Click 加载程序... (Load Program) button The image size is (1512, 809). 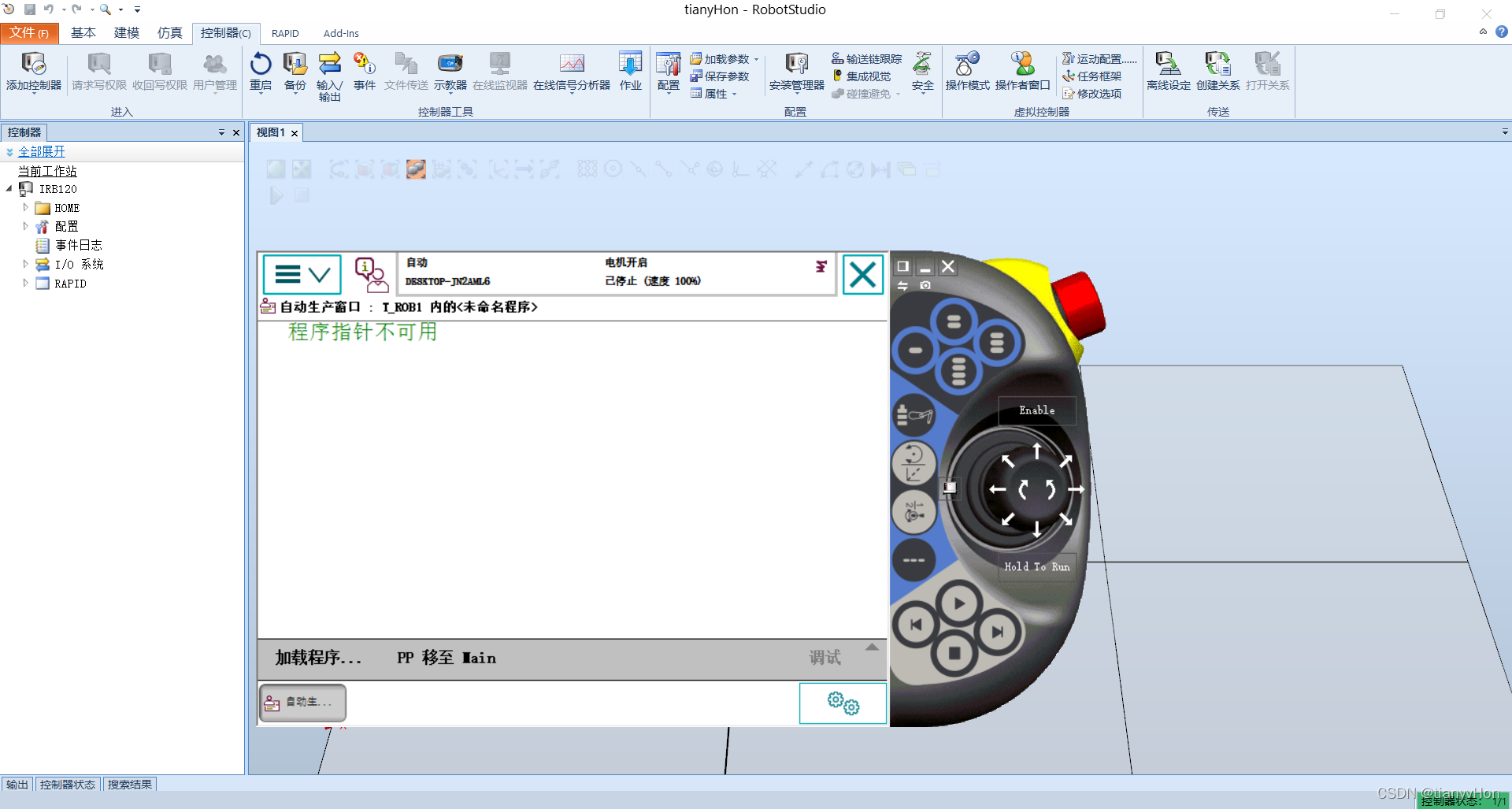[x=318, y=658]
